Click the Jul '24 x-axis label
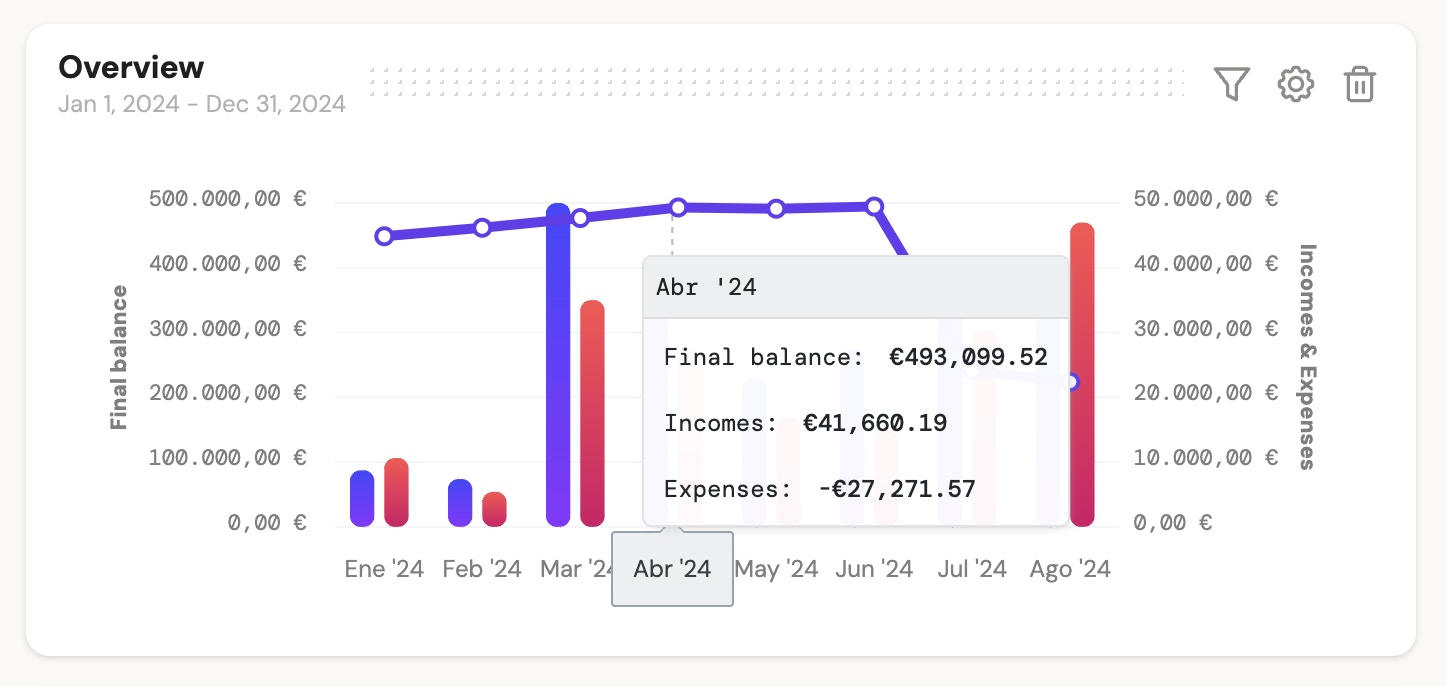1446x686 pixels. (972, 569)
